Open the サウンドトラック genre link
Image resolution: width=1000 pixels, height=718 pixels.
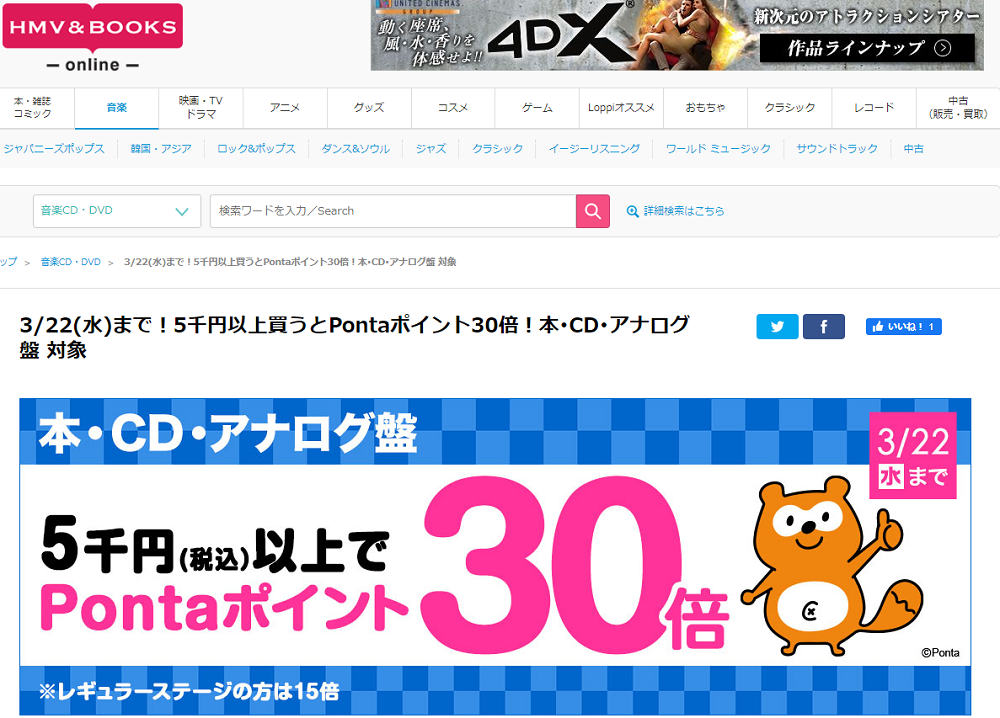[837, 149]
